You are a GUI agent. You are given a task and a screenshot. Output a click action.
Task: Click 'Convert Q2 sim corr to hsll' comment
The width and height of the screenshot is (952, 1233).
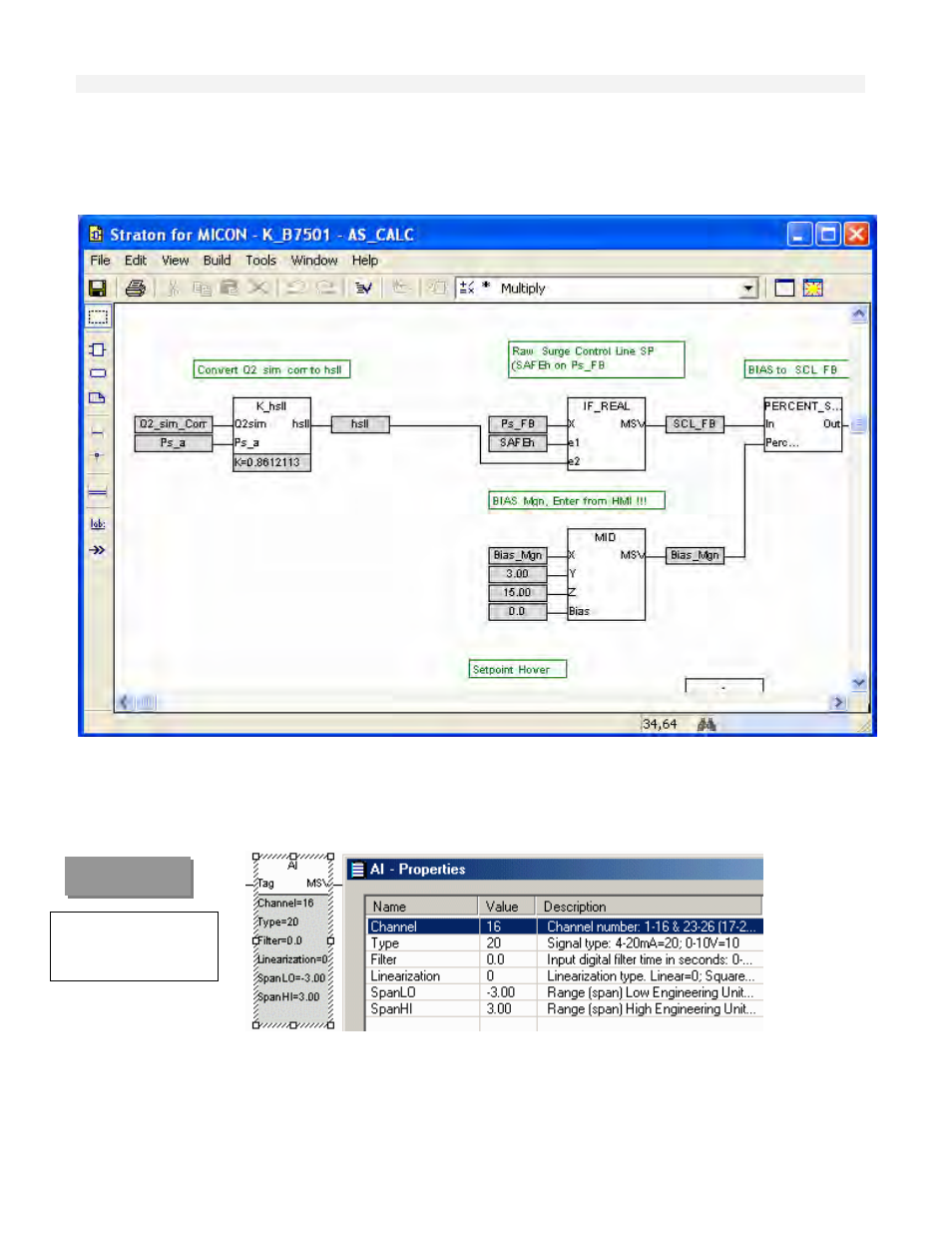[x=271, y=369]
